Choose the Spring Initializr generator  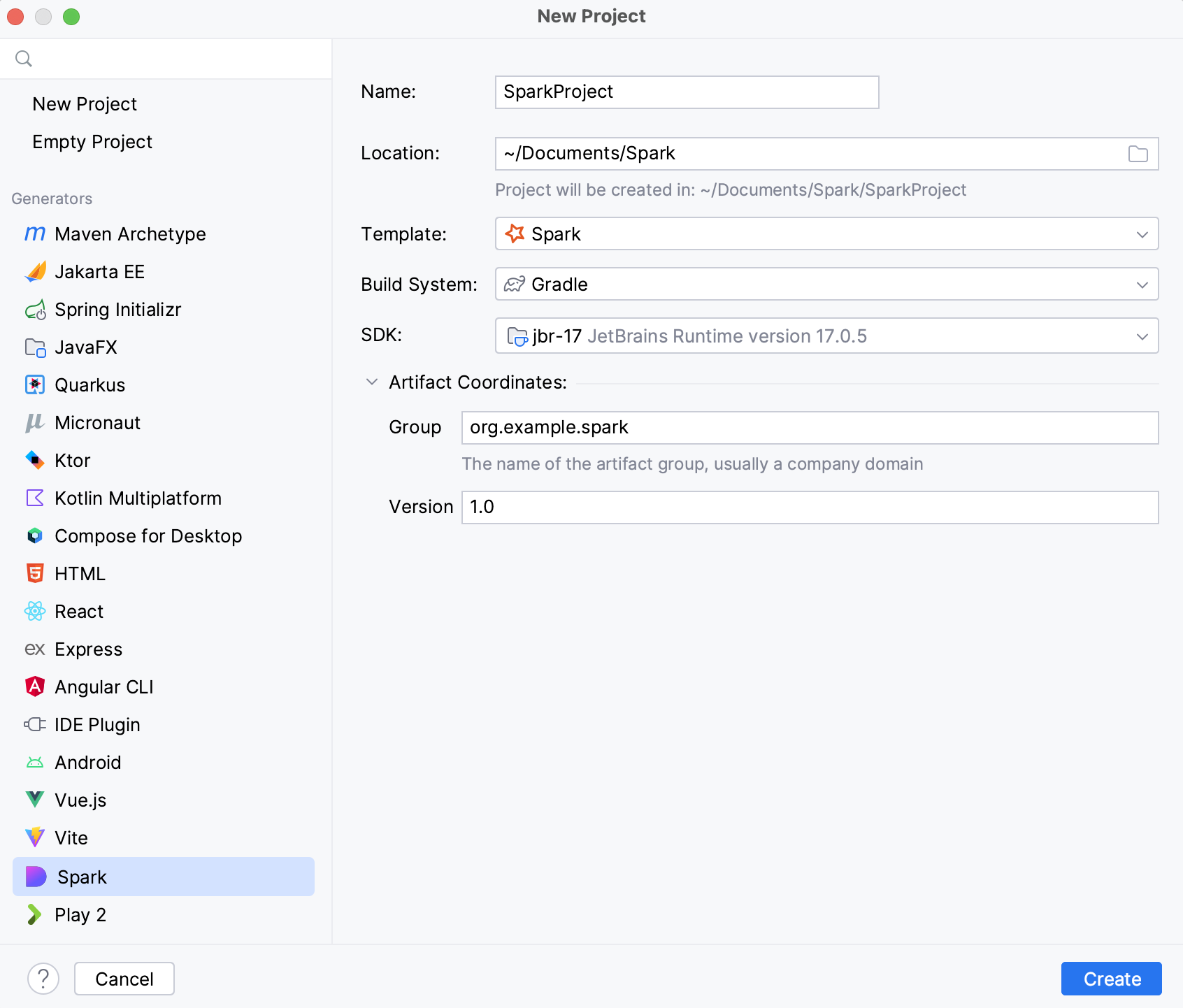[x=164, y=309]
